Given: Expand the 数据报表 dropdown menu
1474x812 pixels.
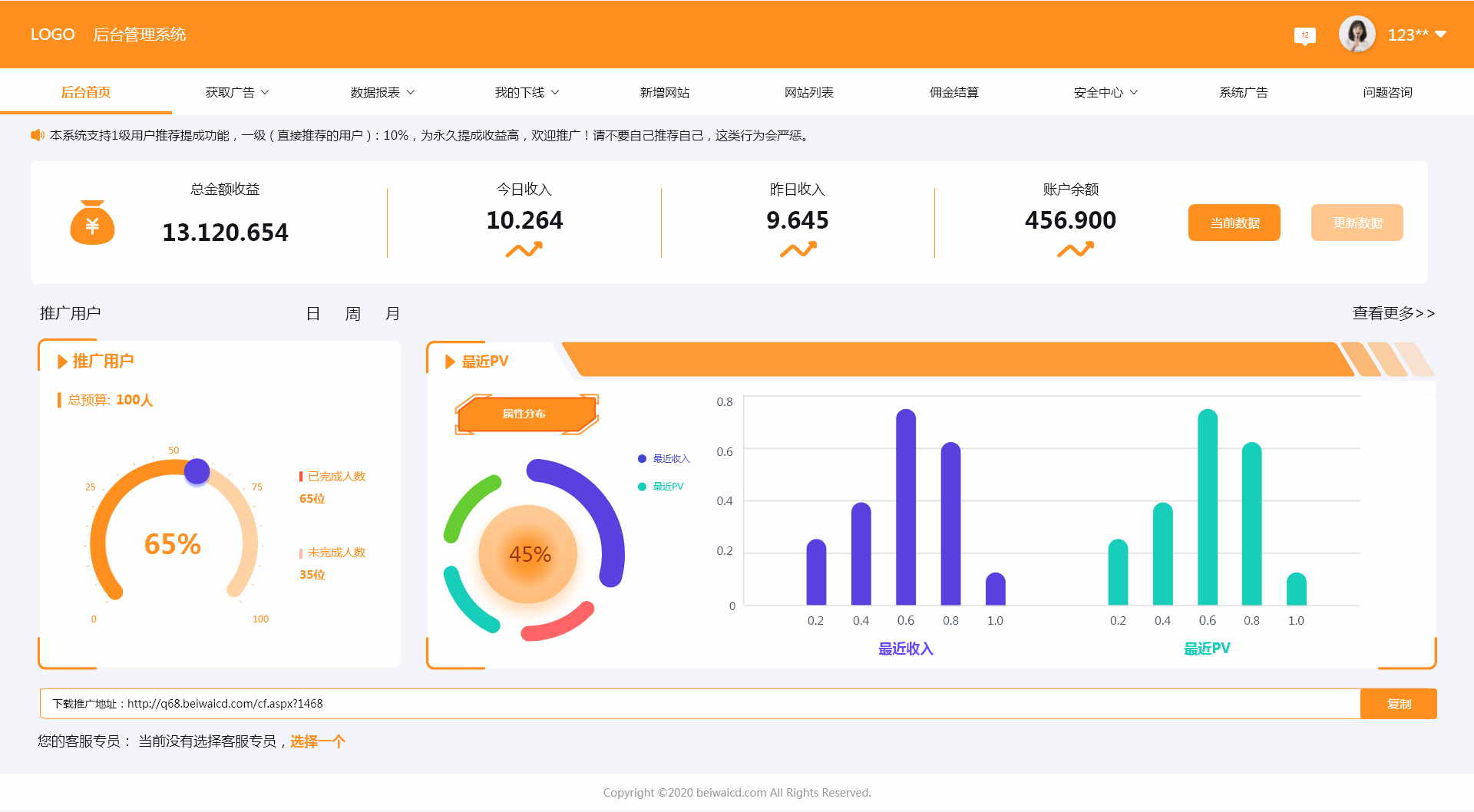Looking at the screenshot, I should pyautogui.click(x=382, y=92).
